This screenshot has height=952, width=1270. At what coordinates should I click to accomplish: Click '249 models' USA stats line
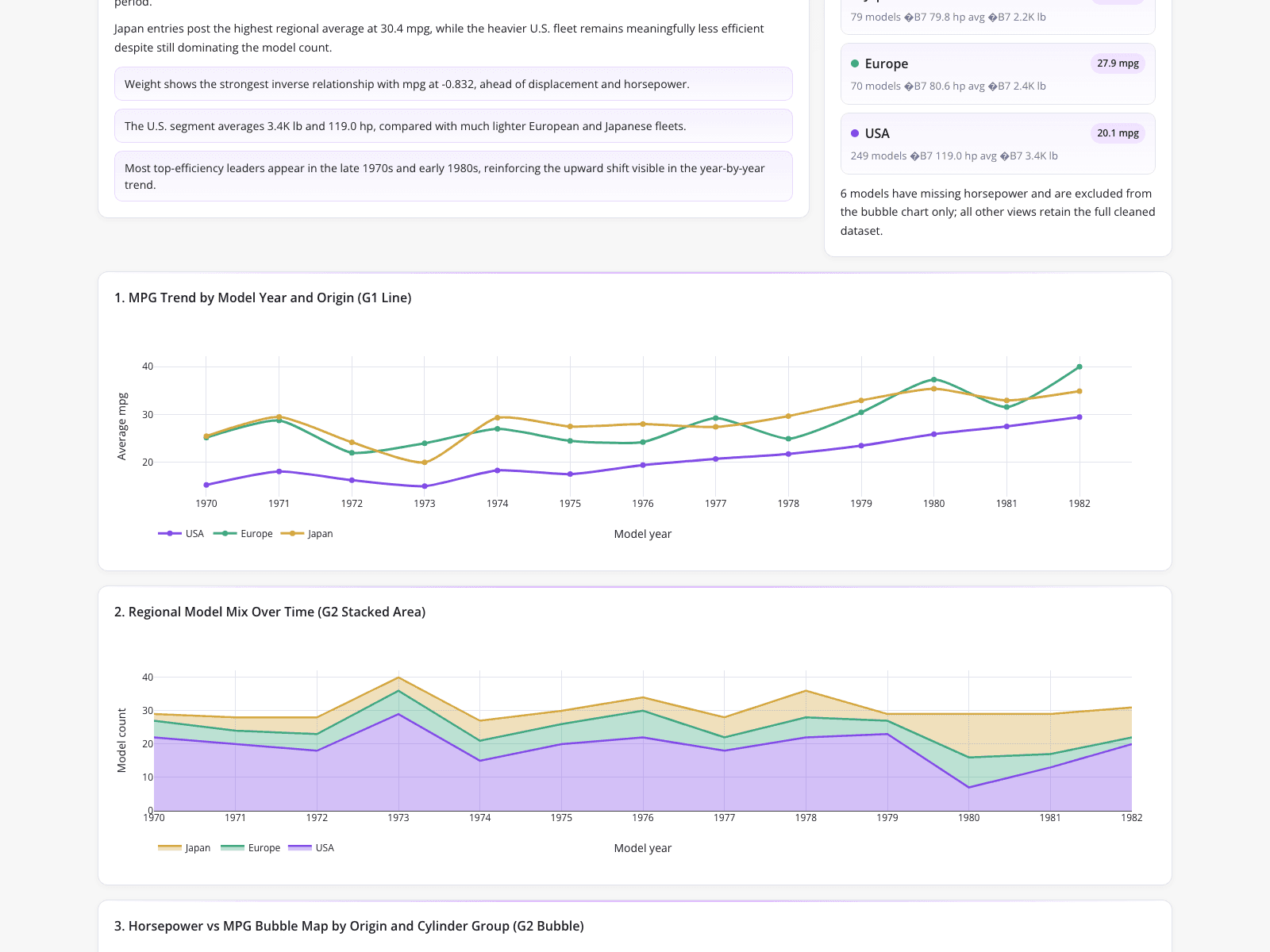point(954,155)
